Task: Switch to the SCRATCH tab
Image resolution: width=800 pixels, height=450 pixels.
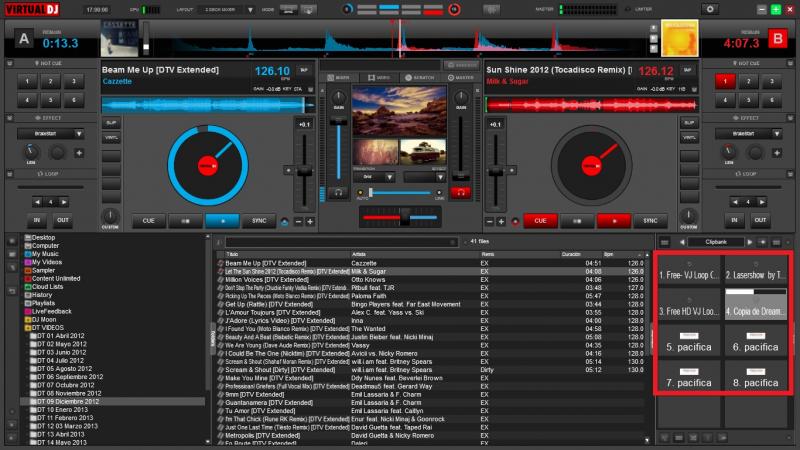Action: point(419,78)
